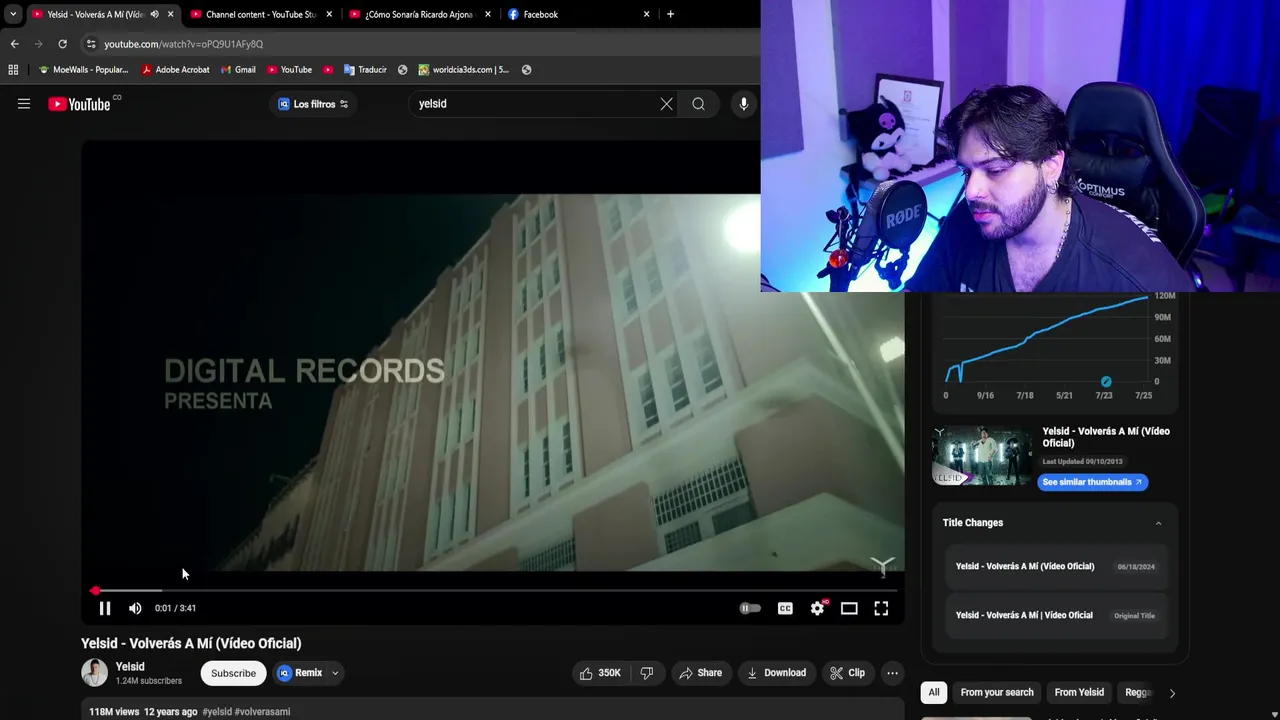The width and height of the screenshot is (1280, 720).
Task: Click the Remix button
Action: pos(300,673)
